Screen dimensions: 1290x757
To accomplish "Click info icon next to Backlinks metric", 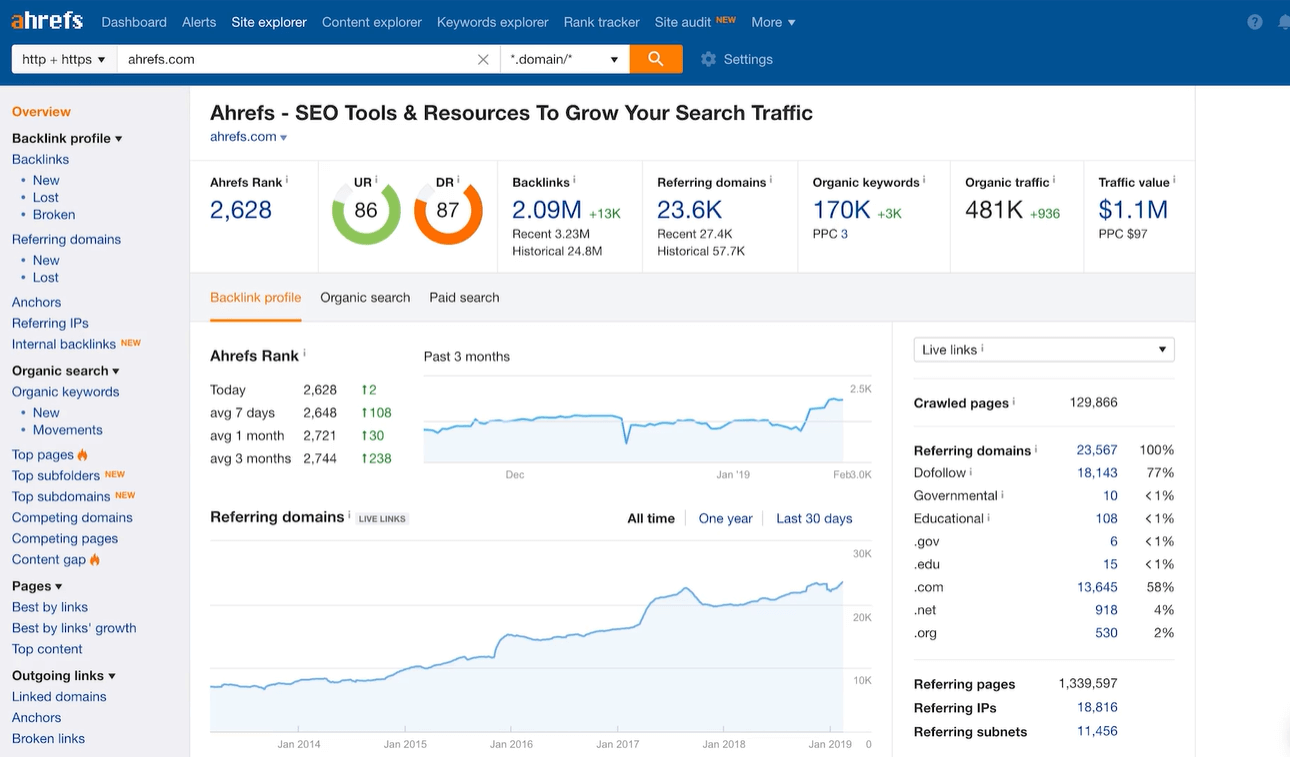I will pyautogui.click(x=574, y=180).
